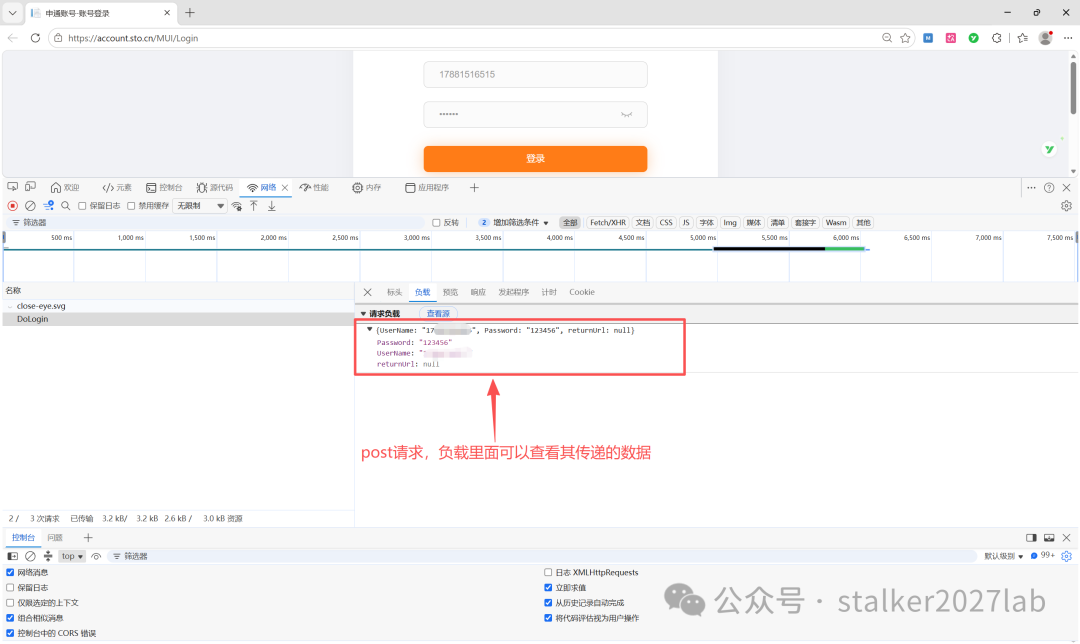Open the browser favorites list icon

(x=1022, y=38)
